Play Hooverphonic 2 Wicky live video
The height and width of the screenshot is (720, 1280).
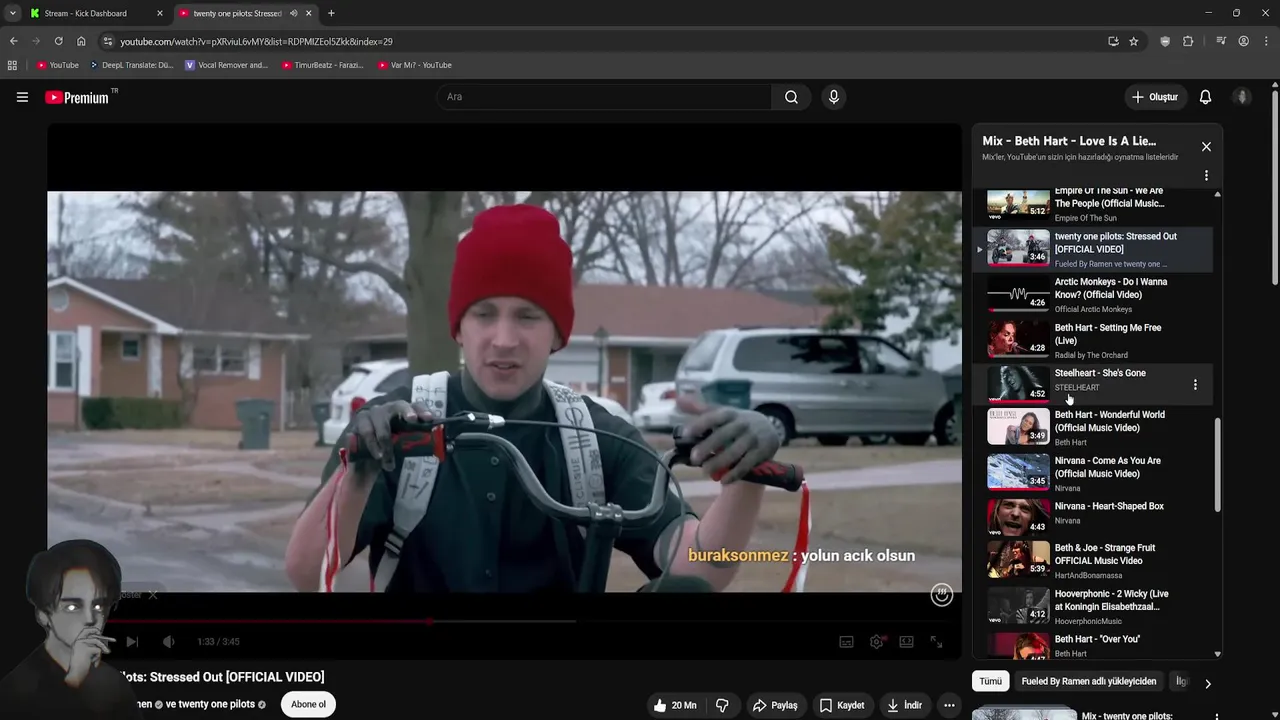[x=1093, y=607]
